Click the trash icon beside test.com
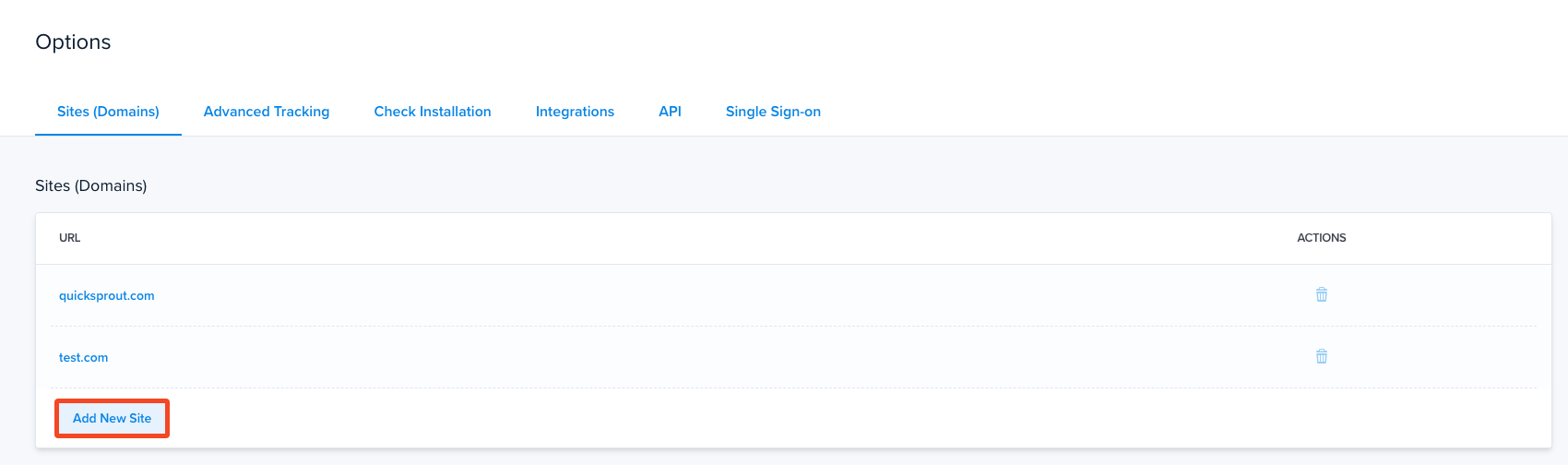 coord(1321,357)
